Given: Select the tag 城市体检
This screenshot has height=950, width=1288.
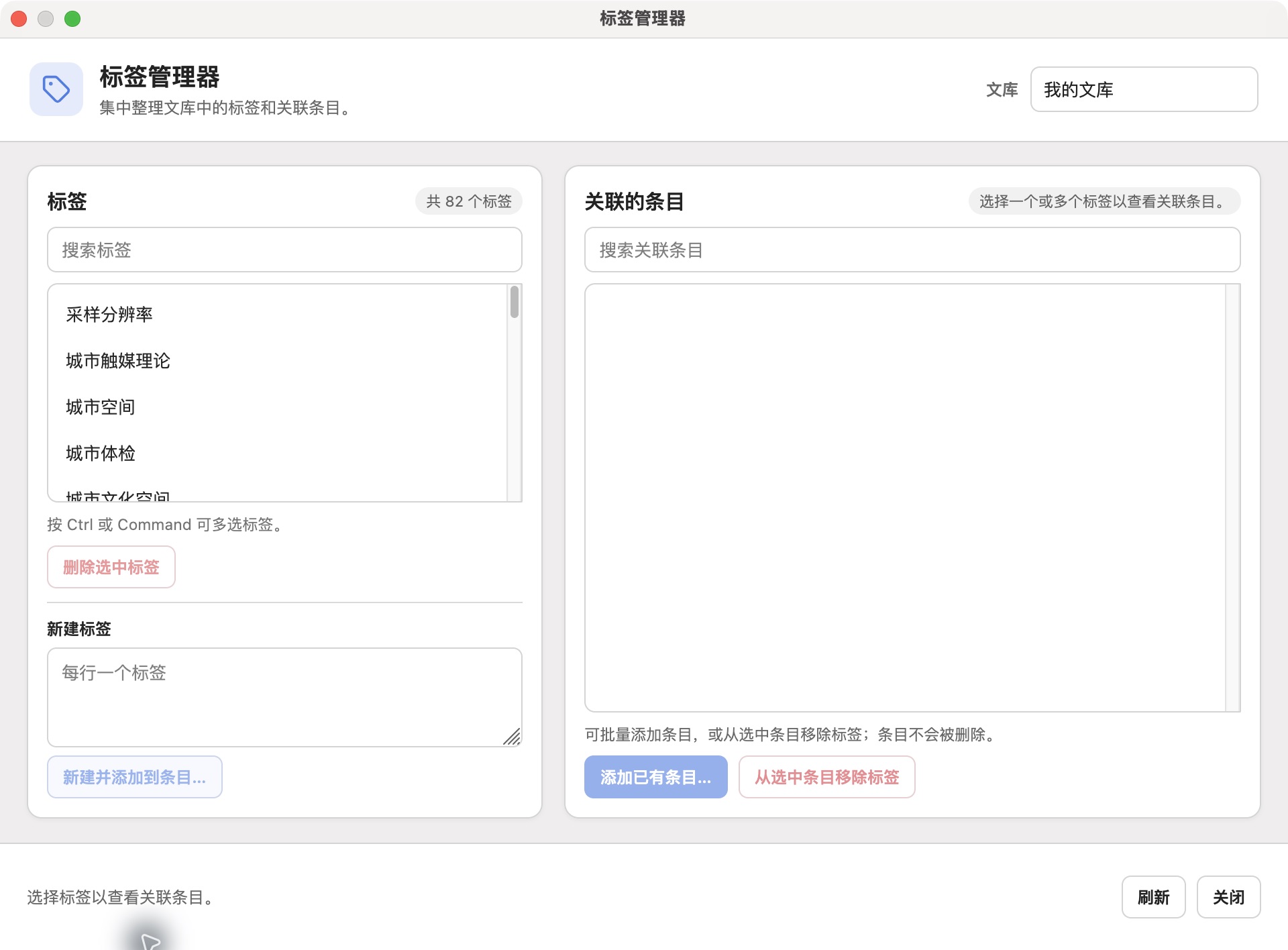Looking at the screenshot, I should [278, 453].
